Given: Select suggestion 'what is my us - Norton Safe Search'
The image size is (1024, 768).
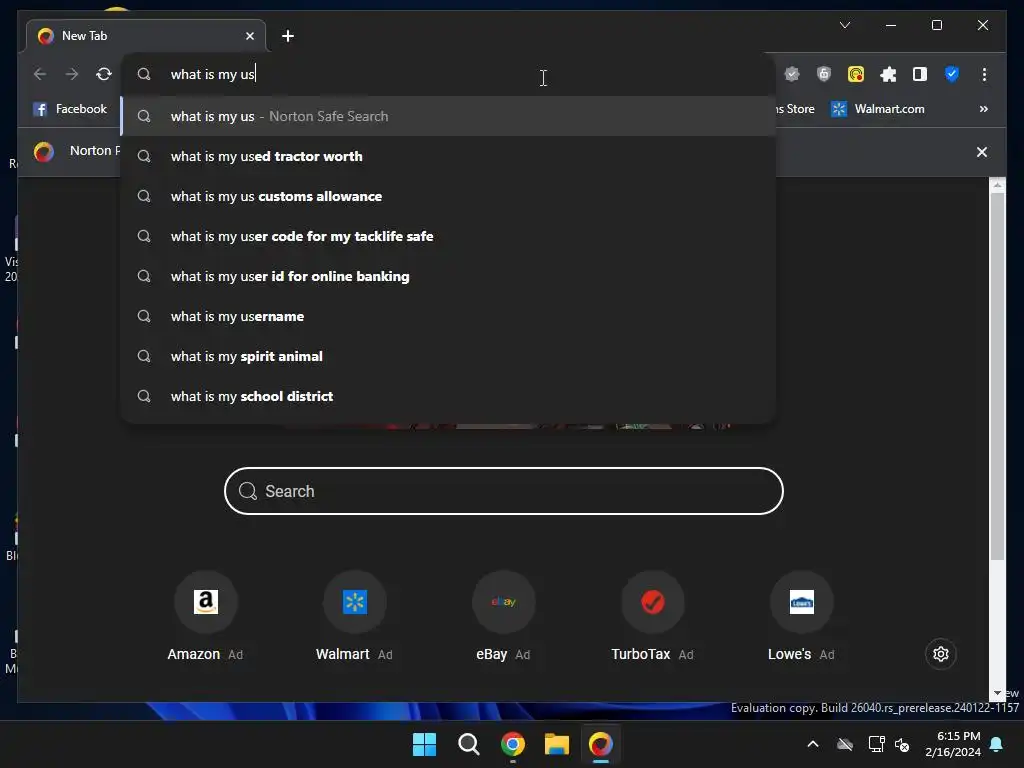Looking at the screenshot, I should [x=449, y=116].
